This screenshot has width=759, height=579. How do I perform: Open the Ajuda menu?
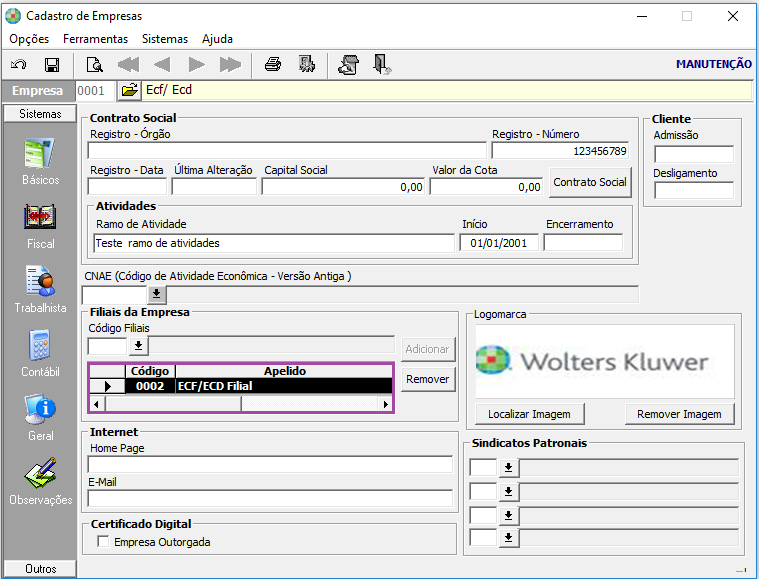(217, 39)
